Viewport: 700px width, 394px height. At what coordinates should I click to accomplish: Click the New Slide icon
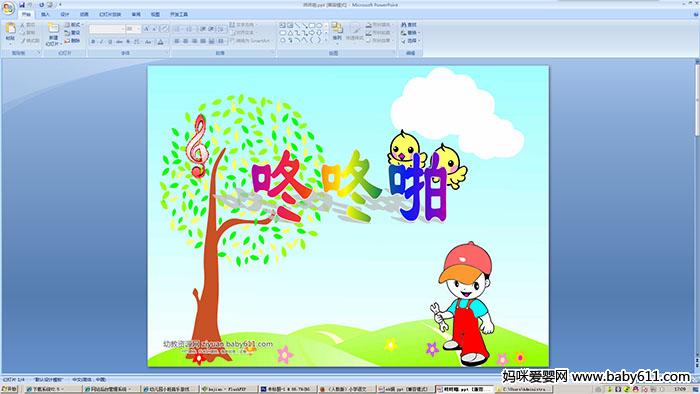(53, 28)
